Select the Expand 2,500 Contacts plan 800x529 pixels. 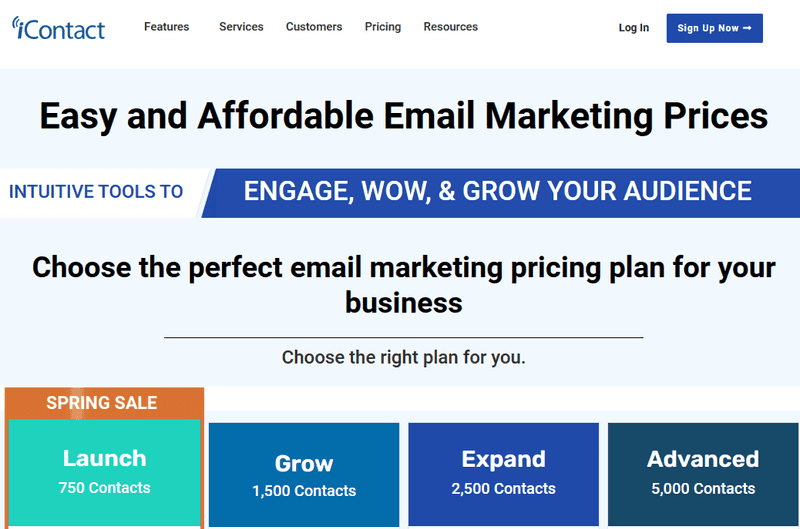(x=504, y=474)
